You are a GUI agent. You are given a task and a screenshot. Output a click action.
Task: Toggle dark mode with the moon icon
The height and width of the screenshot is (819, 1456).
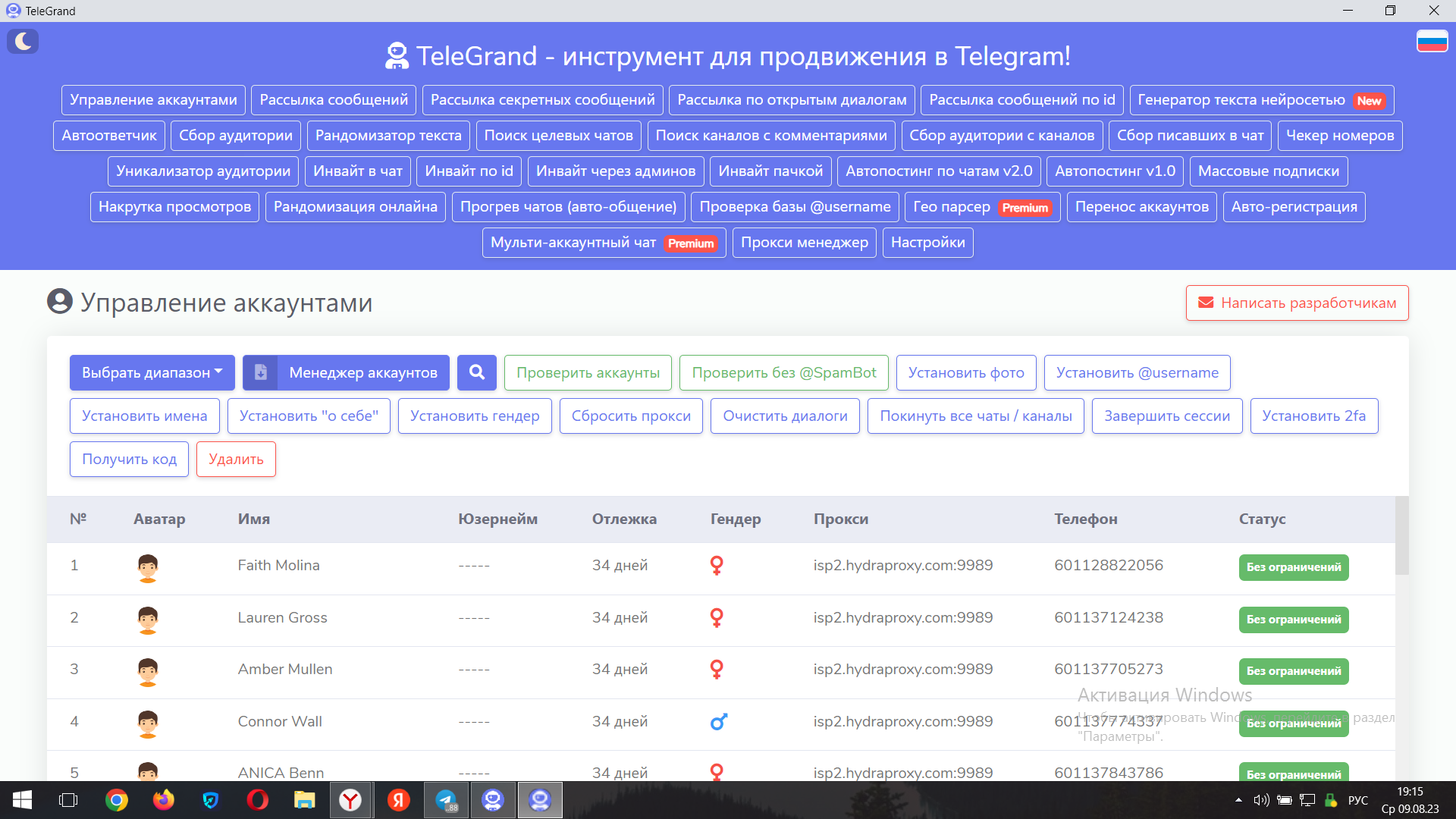coord(23,41)
